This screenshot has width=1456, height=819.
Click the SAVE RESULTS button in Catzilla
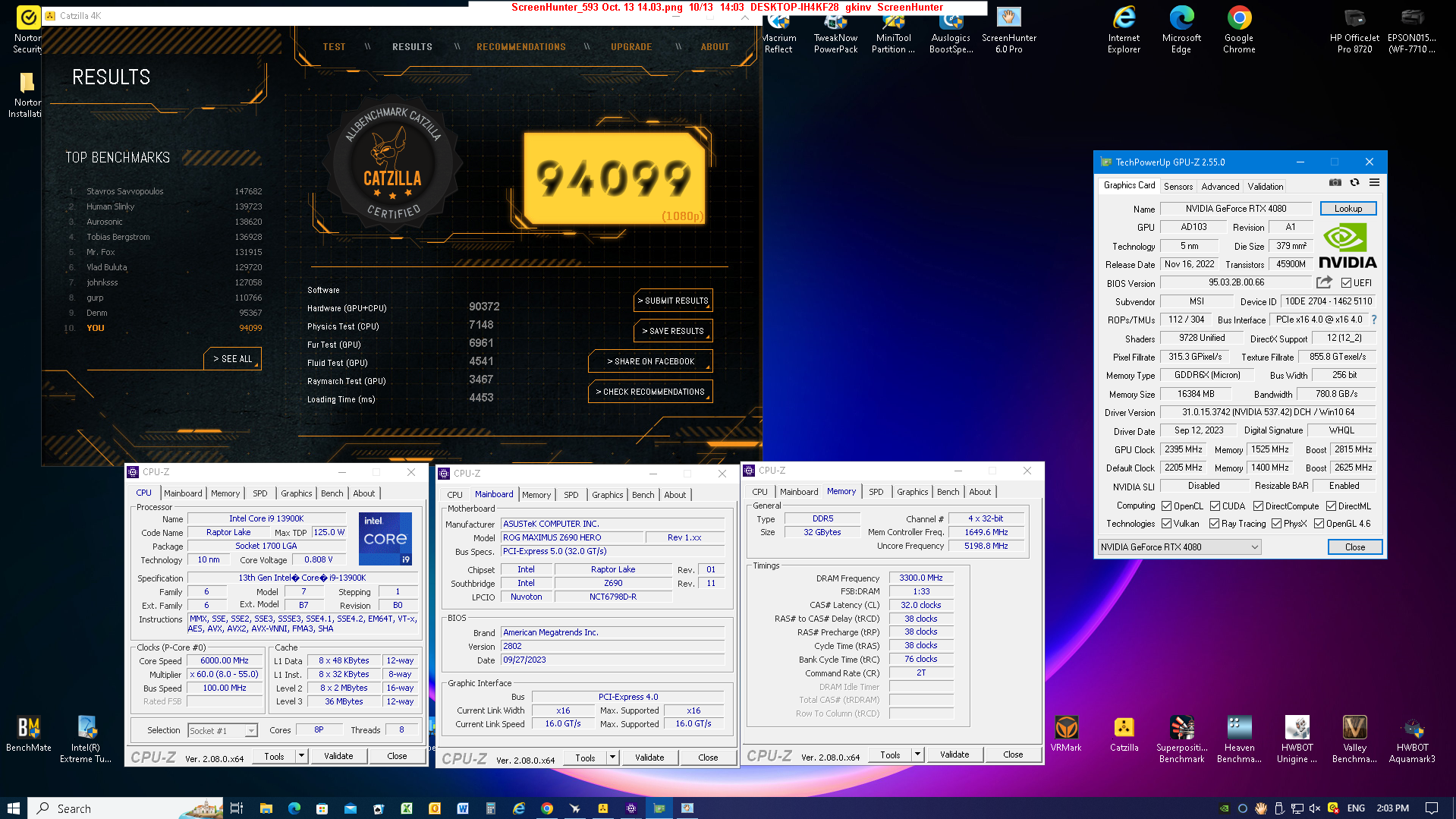pos(673,331)
